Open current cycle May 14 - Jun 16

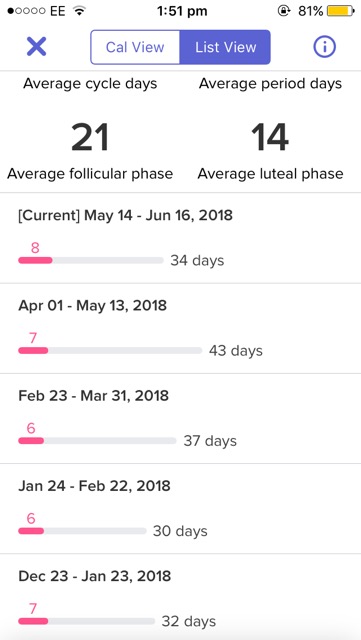(x=180, y=238)
